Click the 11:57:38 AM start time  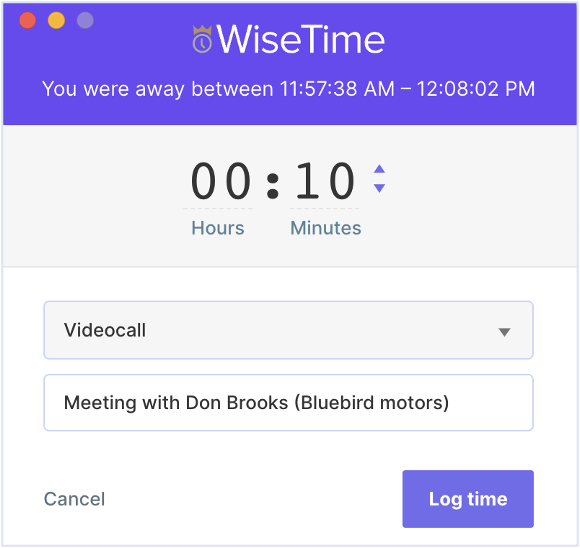(x=337, y=89)
